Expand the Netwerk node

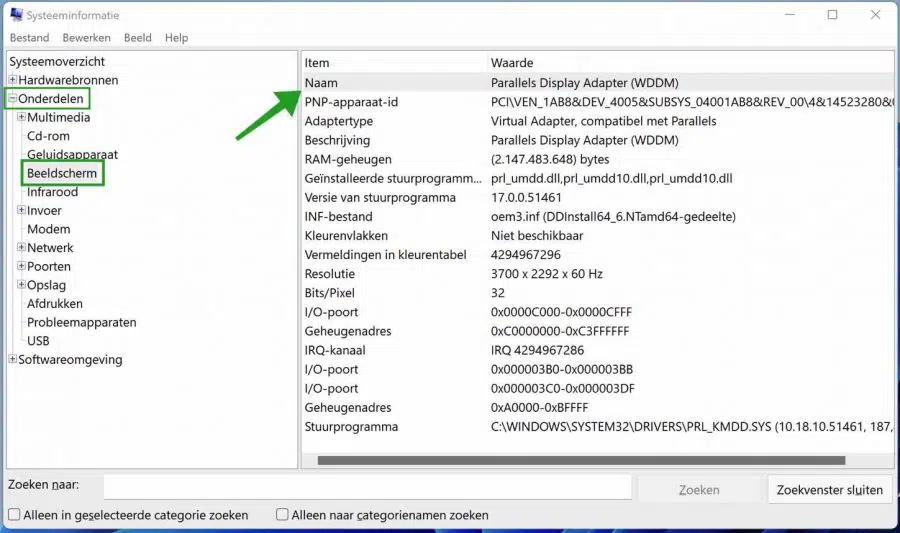[x=21, y=247]
